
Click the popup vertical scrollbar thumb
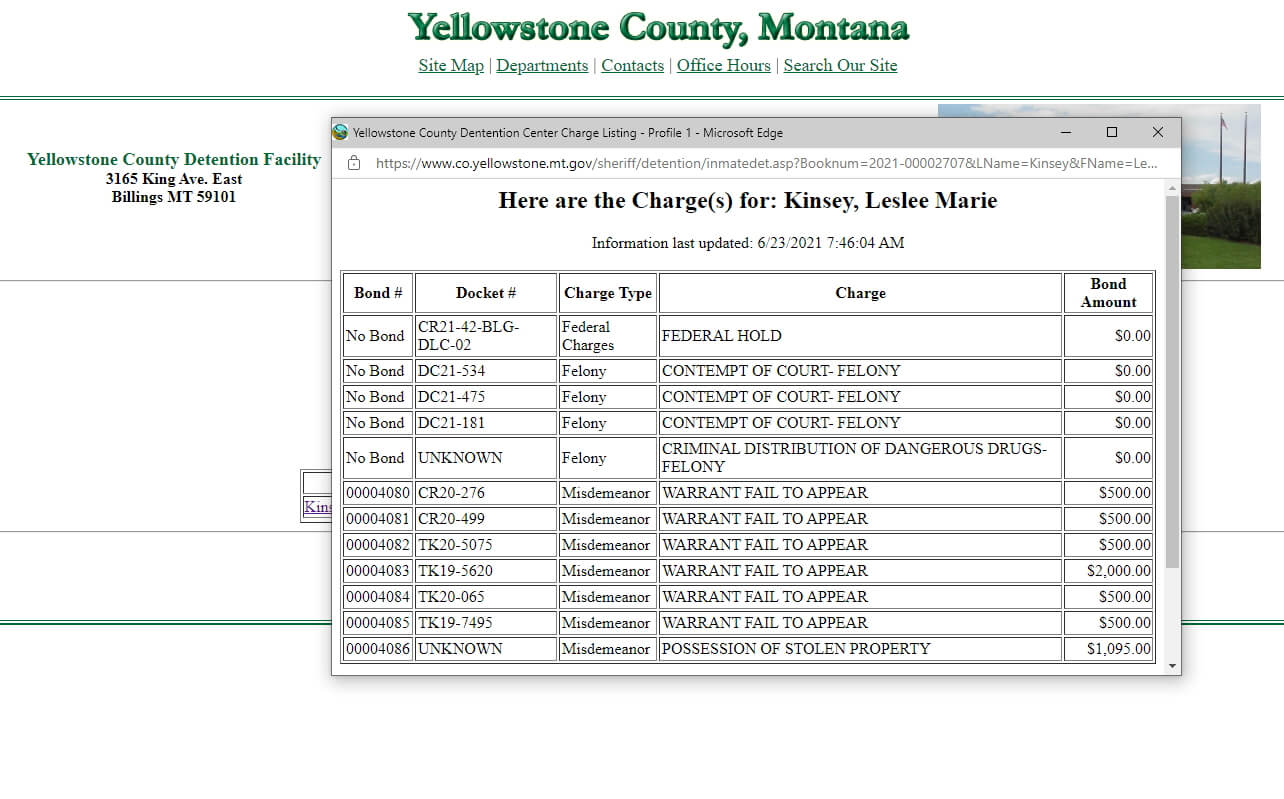pos(1172,382)
